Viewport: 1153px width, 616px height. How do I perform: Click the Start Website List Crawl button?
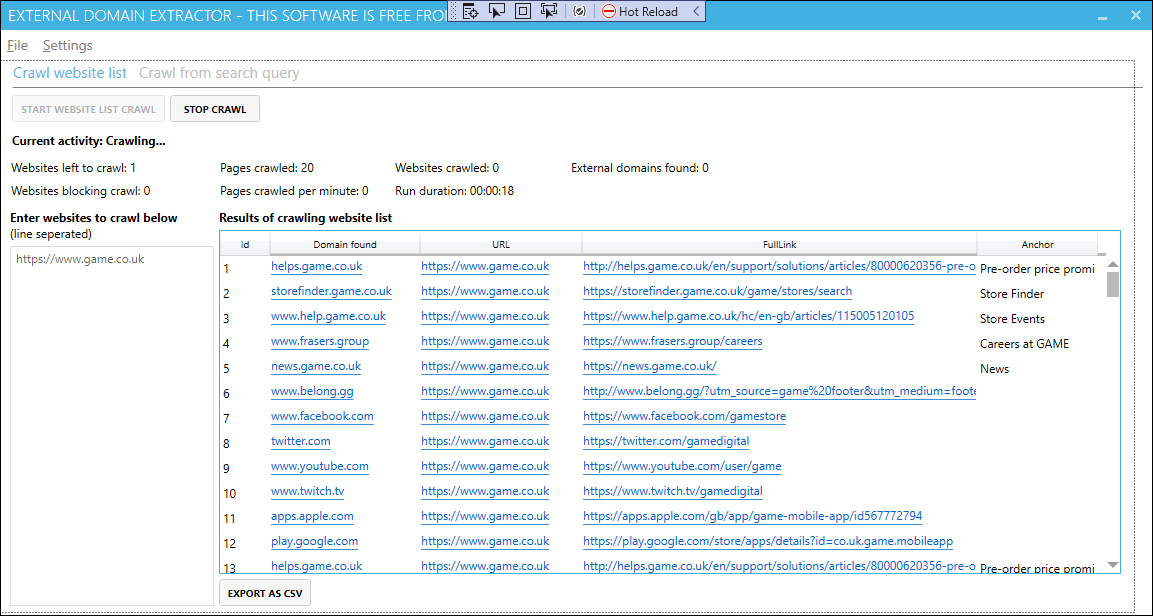pos(88,110)
